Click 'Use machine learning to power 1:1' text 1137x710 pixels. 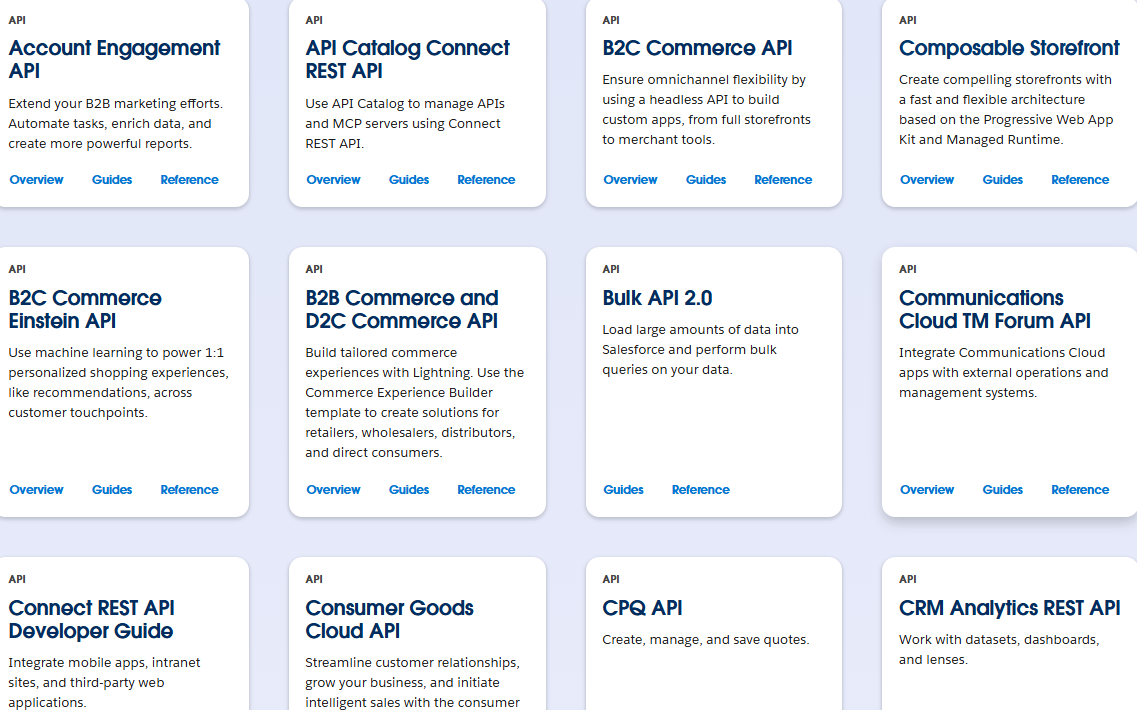118,382
